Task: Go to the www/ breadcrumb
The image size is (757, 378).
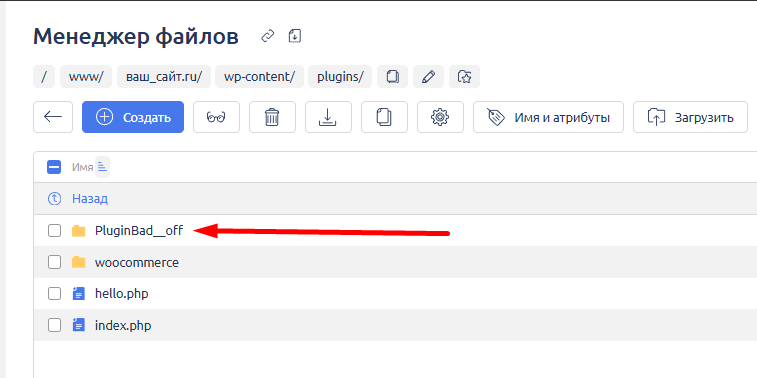Action: click(86, 77)
